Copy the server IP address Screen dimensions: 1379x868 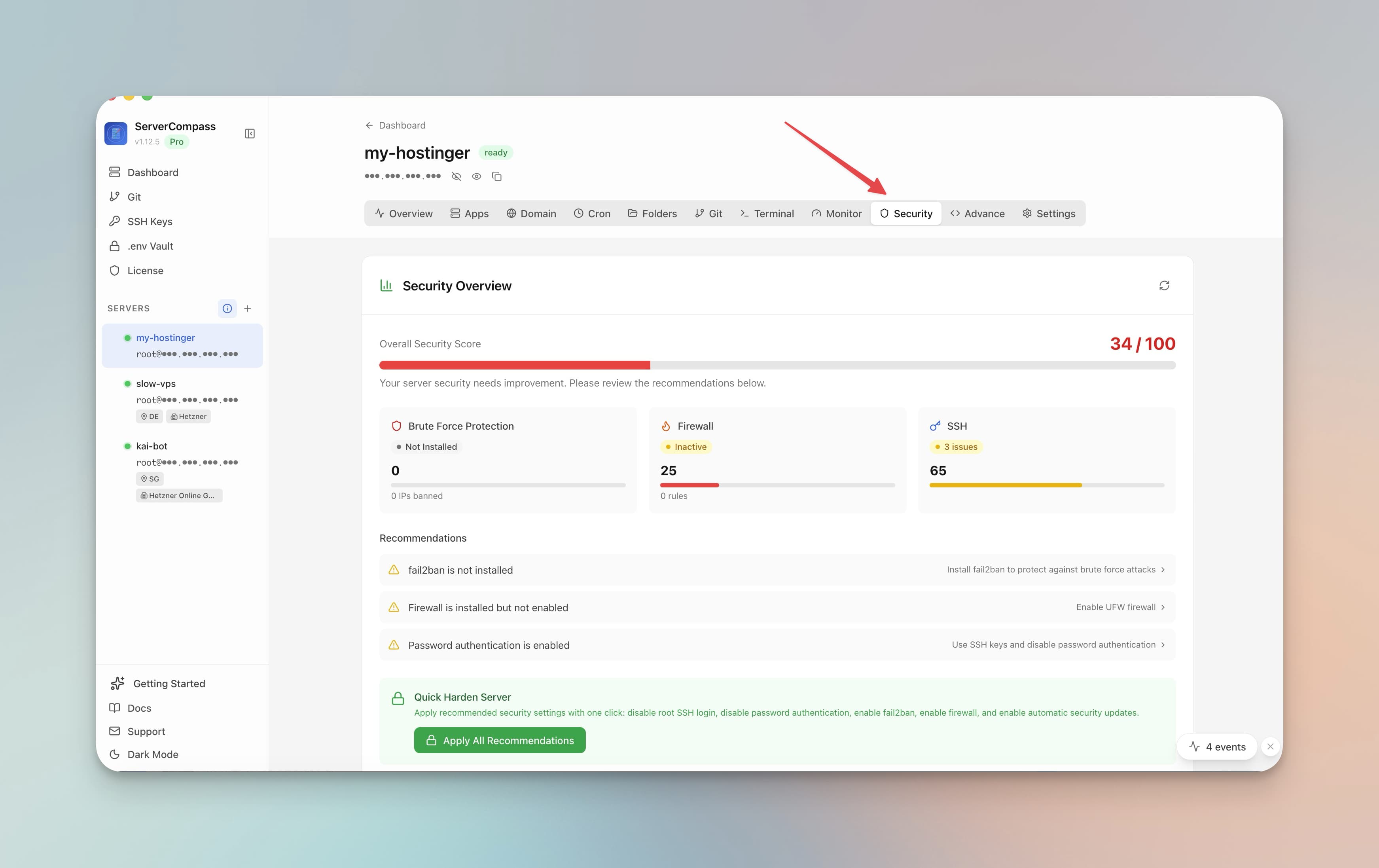pyautogui.click(x=496, y=176)
